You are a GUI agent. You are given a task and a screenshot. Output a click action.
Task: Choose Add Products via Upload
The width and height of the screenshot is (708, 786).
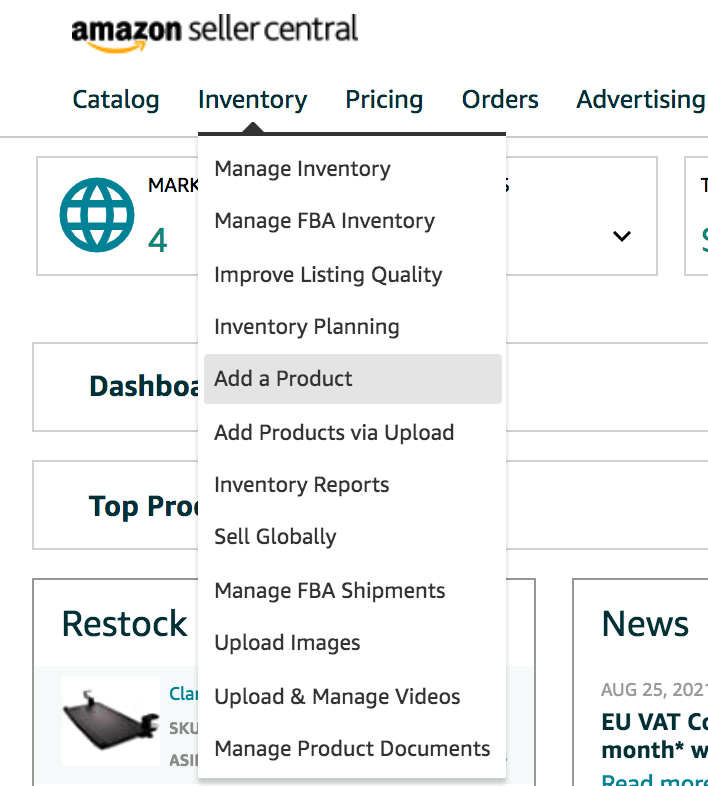pyautogui.click(x=334, y=433)
